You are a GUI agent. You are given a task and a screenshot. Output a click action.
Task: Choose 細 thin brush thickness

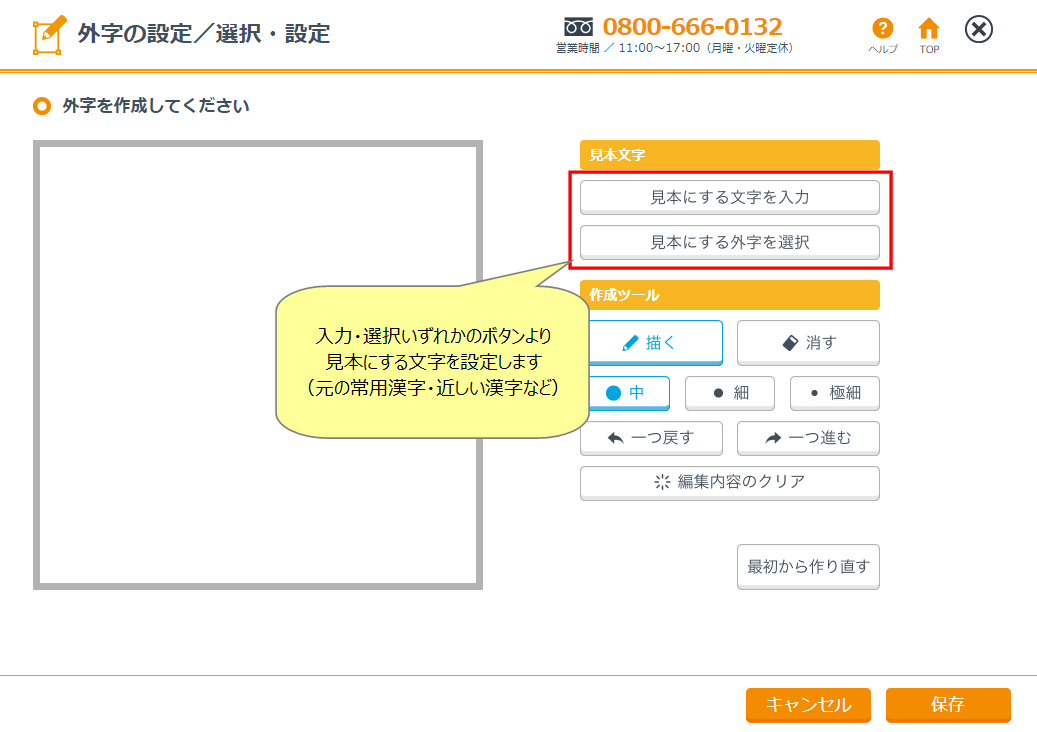pos(729,393)
